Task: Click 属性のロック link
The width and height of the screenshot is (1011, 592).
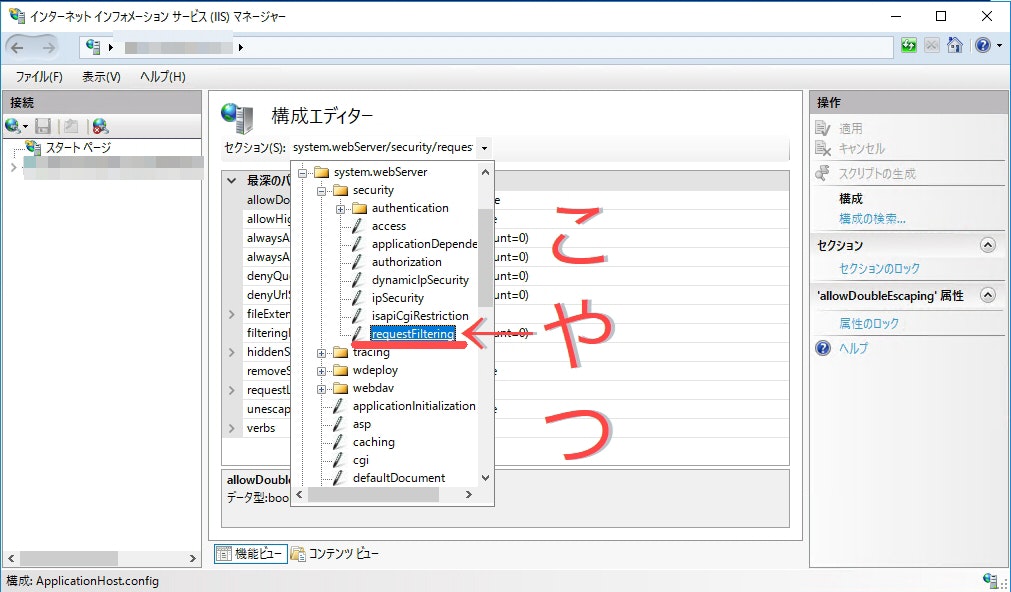Action: click(x=869, y=324)
